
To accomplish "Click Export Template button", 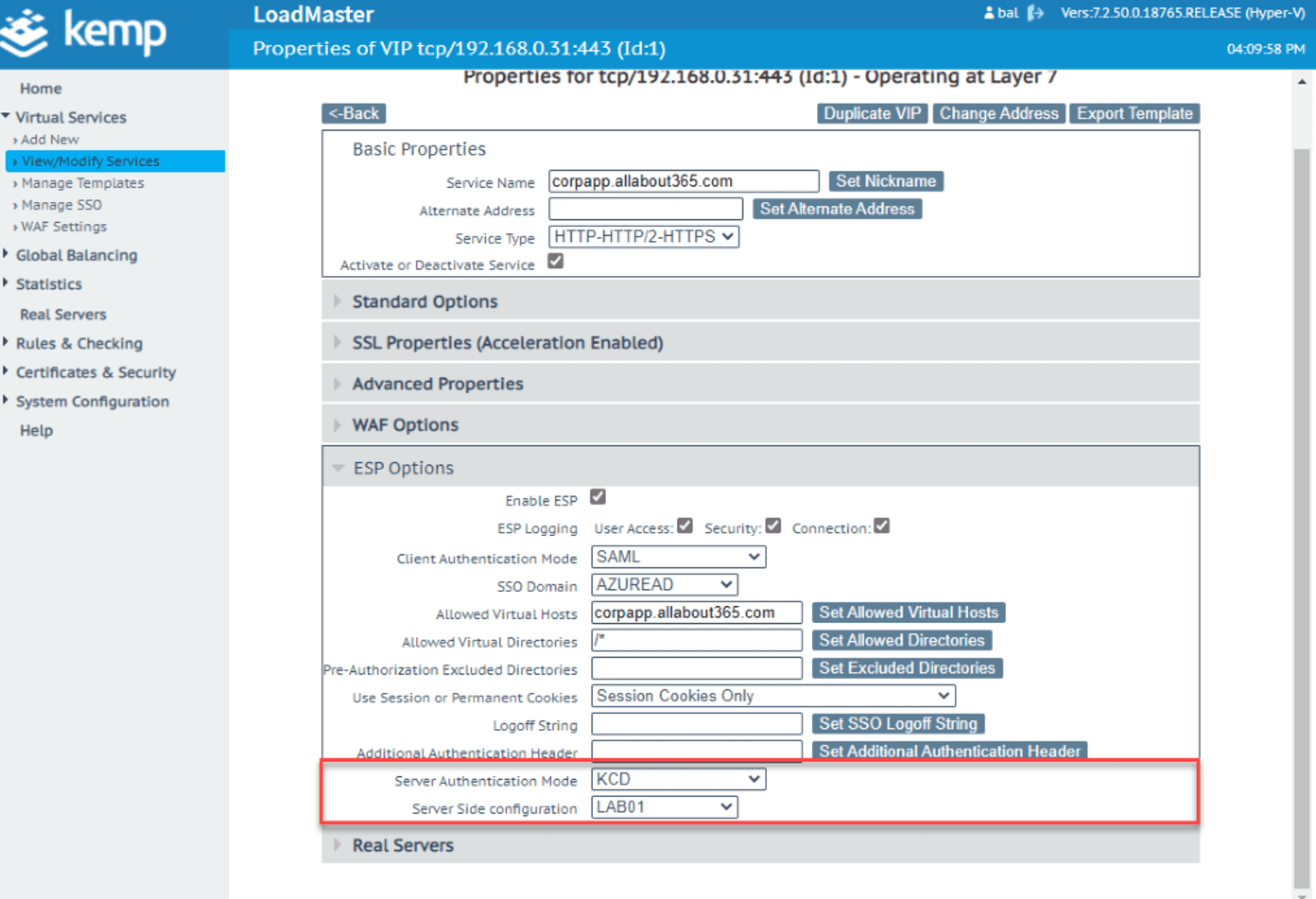I will click(1135, 113).
